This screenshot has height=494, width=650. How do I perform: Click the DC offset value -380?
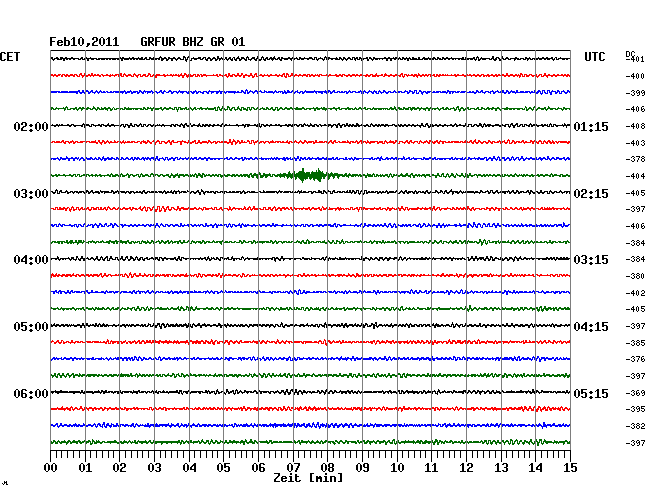pyautogui.click(x=635, y=276)
